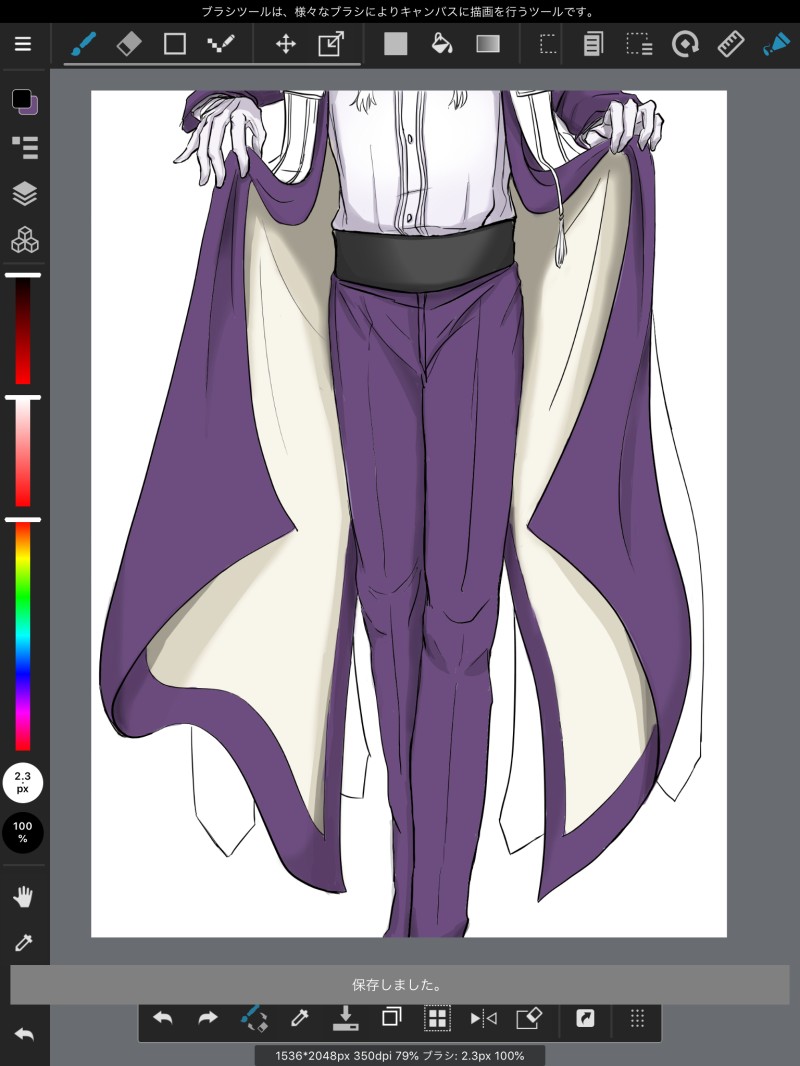Tap the brush tool description text

399,12
